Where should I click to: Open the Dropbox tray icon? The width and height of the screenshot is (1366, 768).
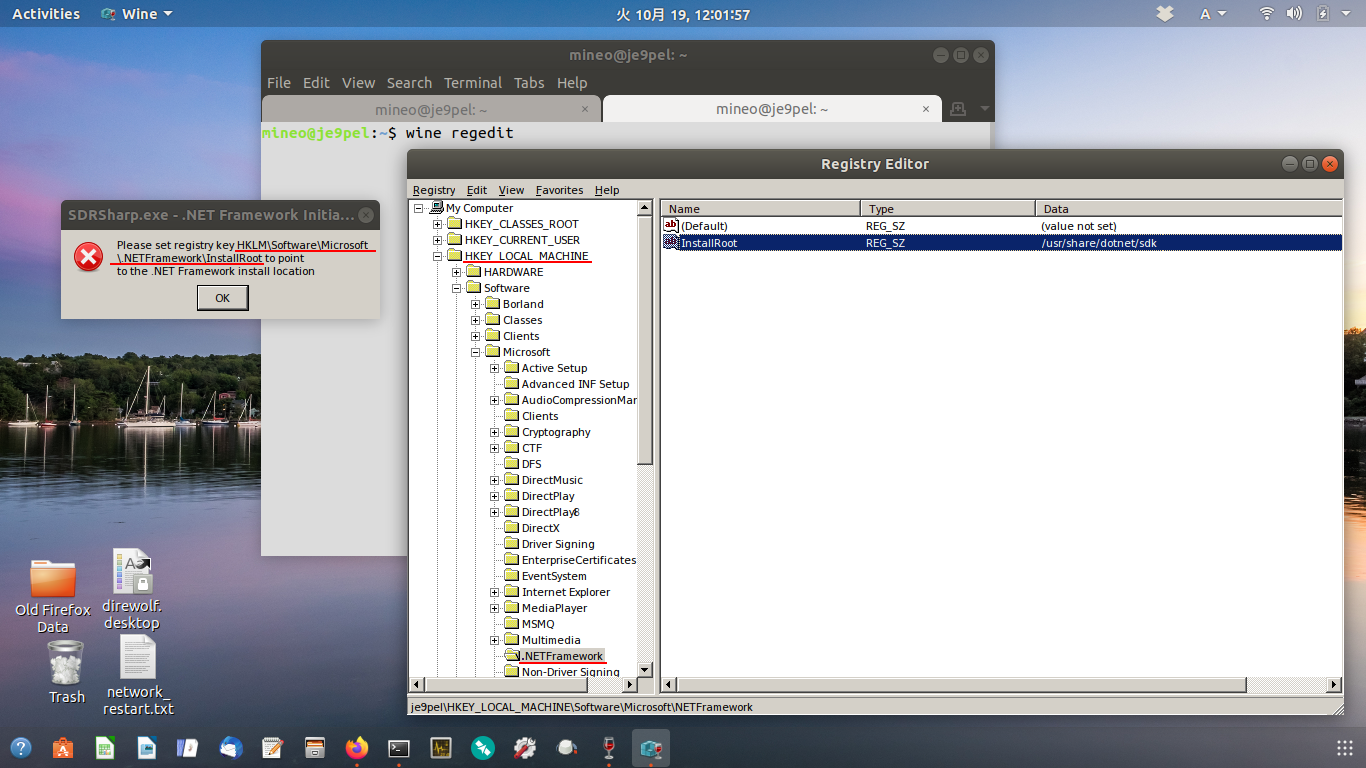(1165, 14)
